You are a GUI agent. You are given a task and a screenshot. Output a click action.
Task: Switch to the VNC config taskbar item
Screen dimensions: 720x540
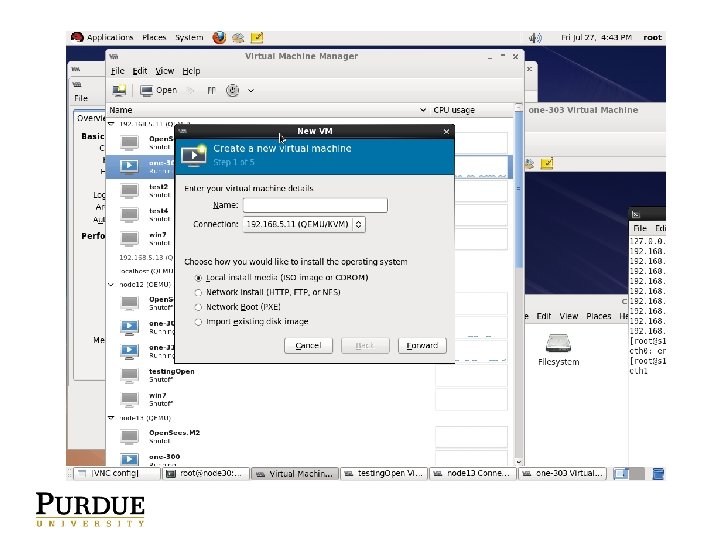(117, 473)
